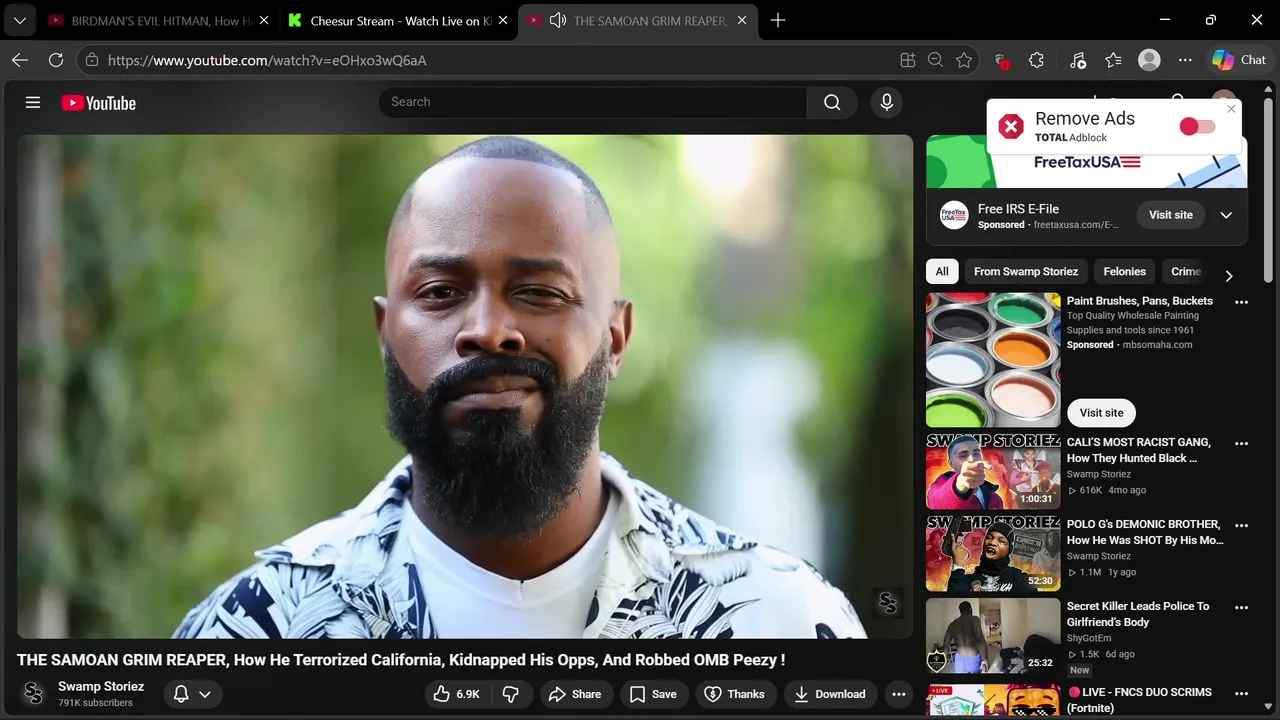
Task: Open the extension with the red badge
Action: tap(1001, 60)
